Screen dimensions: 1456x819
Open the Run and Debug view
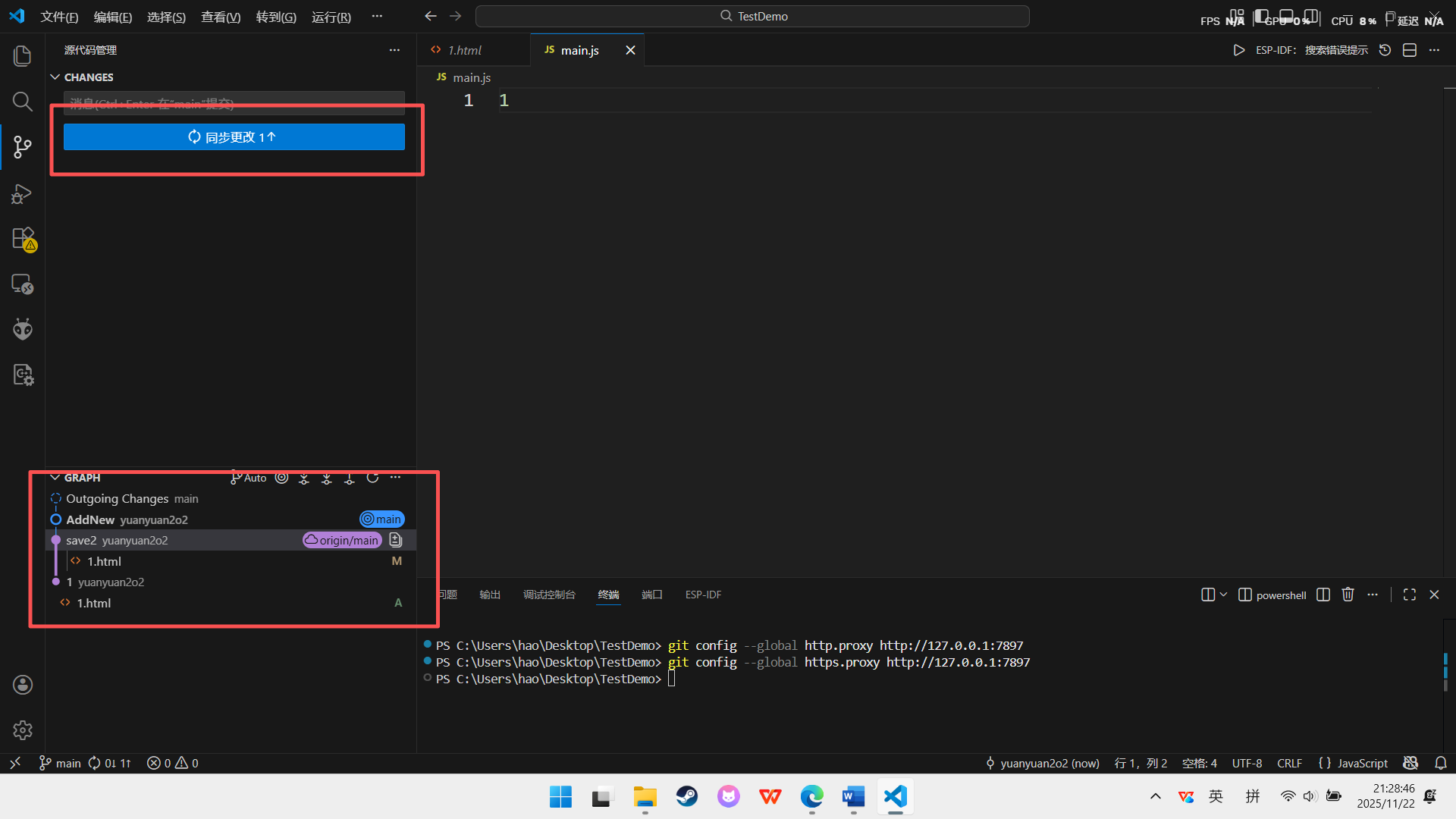click(x=22, y=194)
